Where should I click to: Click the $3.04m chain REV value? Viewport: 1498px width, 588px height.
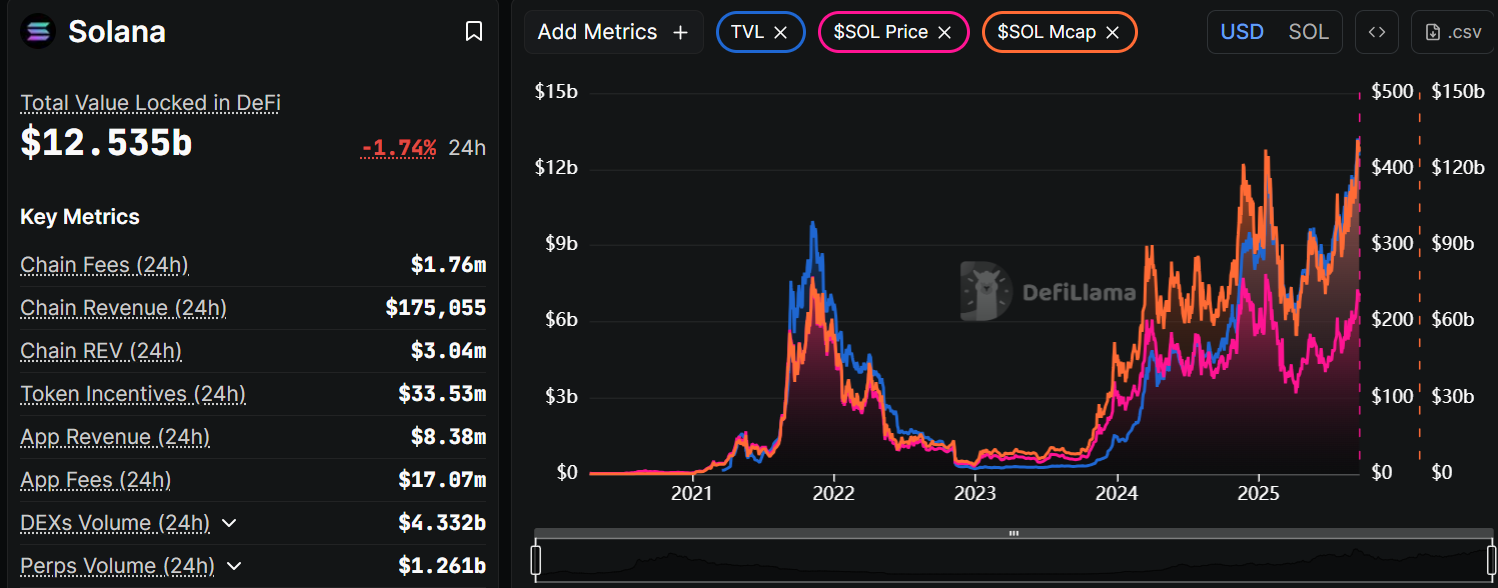pos(448,351)
